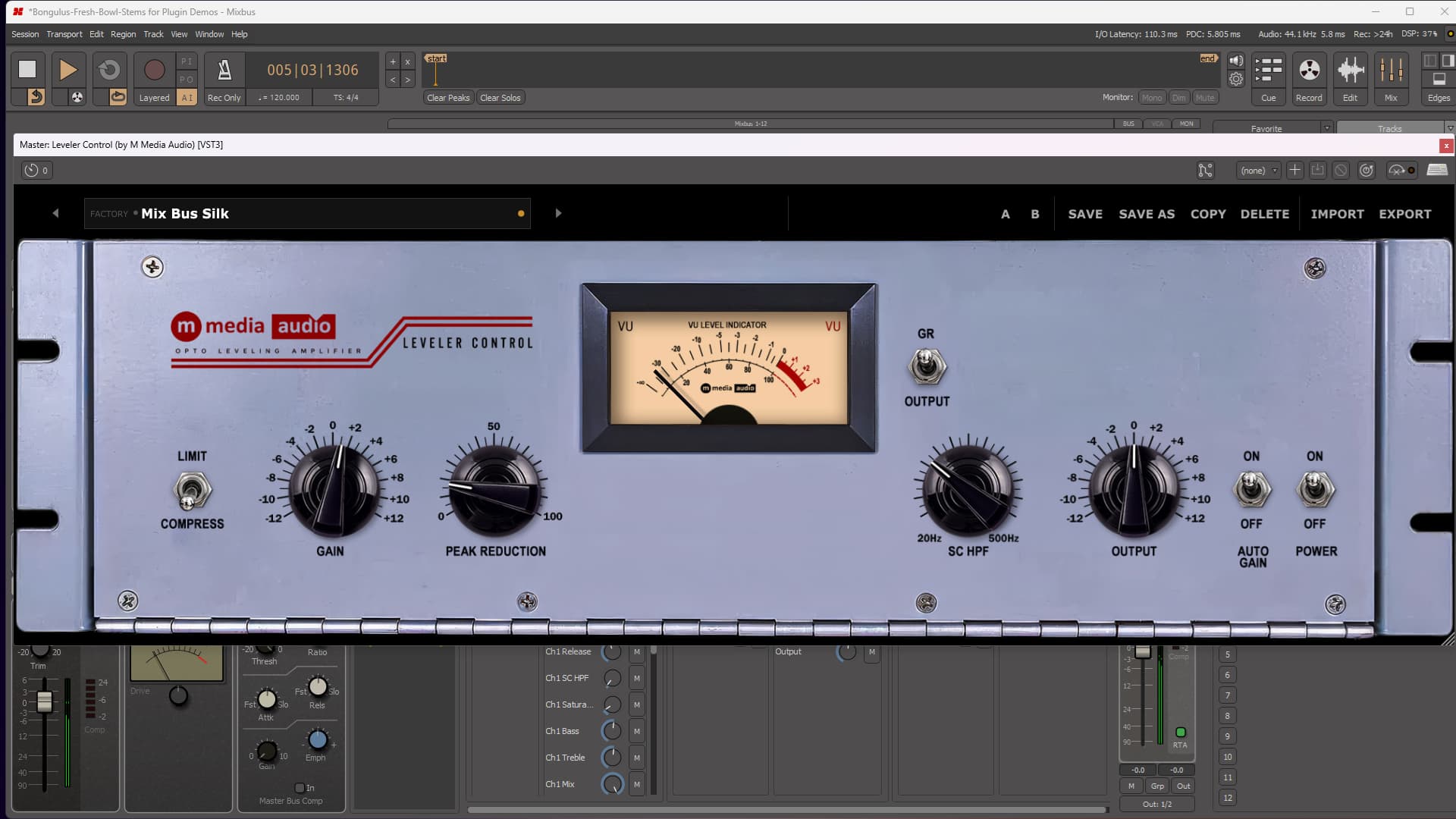The width and height of the screenshot is (1456, 819).
Task: Open the Region menu
Action: pyautogui.click(x=123, y=34)
